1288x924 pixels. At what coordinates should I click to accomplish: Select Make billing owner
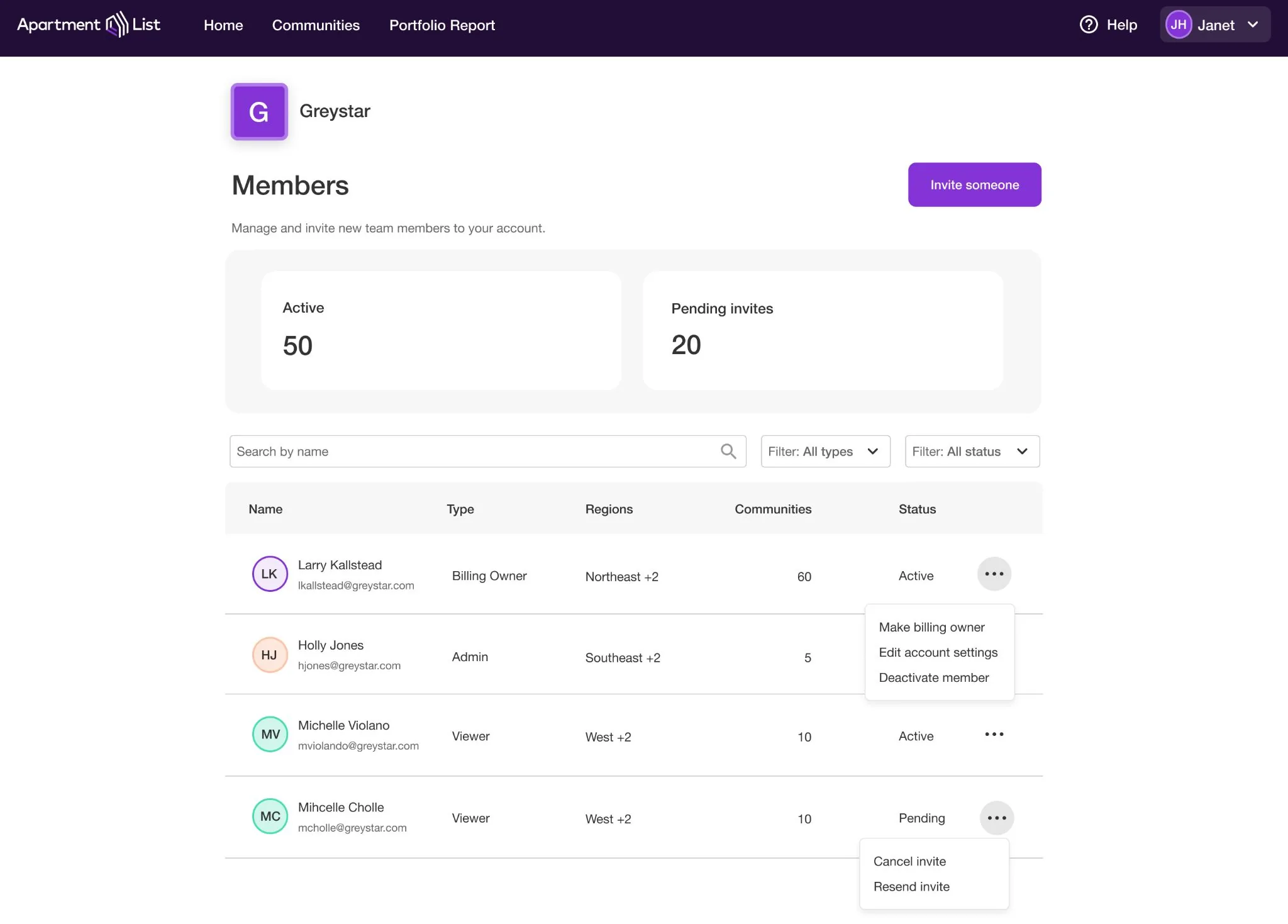click(x=931, y=627)
